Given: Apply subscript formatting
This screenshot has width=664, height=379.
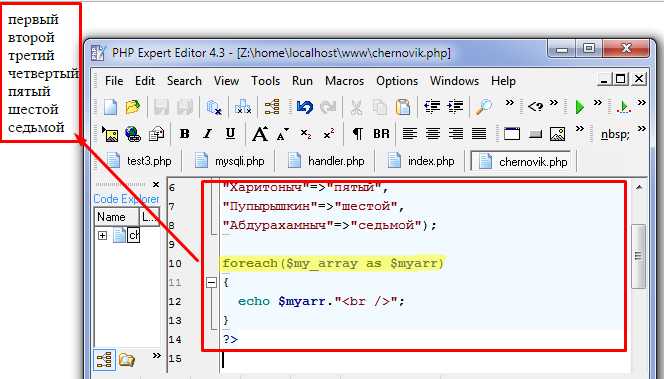Looking at the screenshot, I should 306,134.
